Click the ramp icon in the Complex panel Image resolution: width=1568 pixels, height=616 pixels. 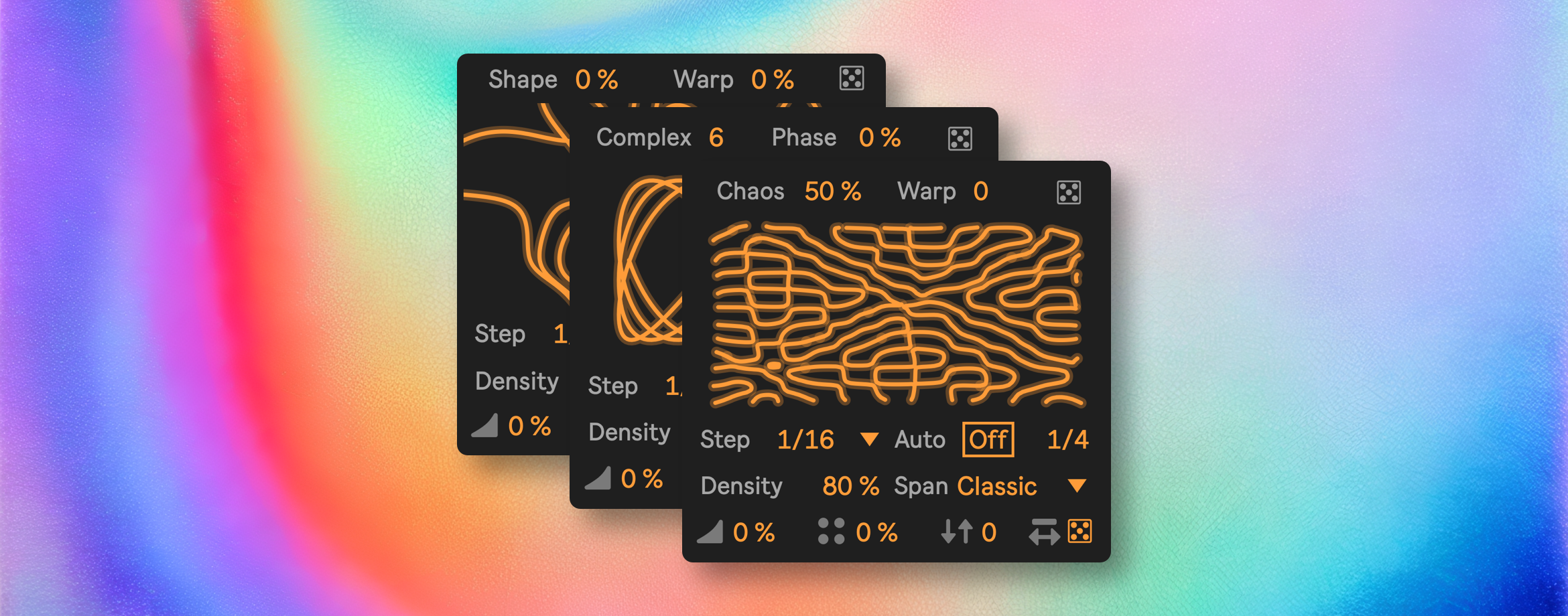[x=598, y=478]
